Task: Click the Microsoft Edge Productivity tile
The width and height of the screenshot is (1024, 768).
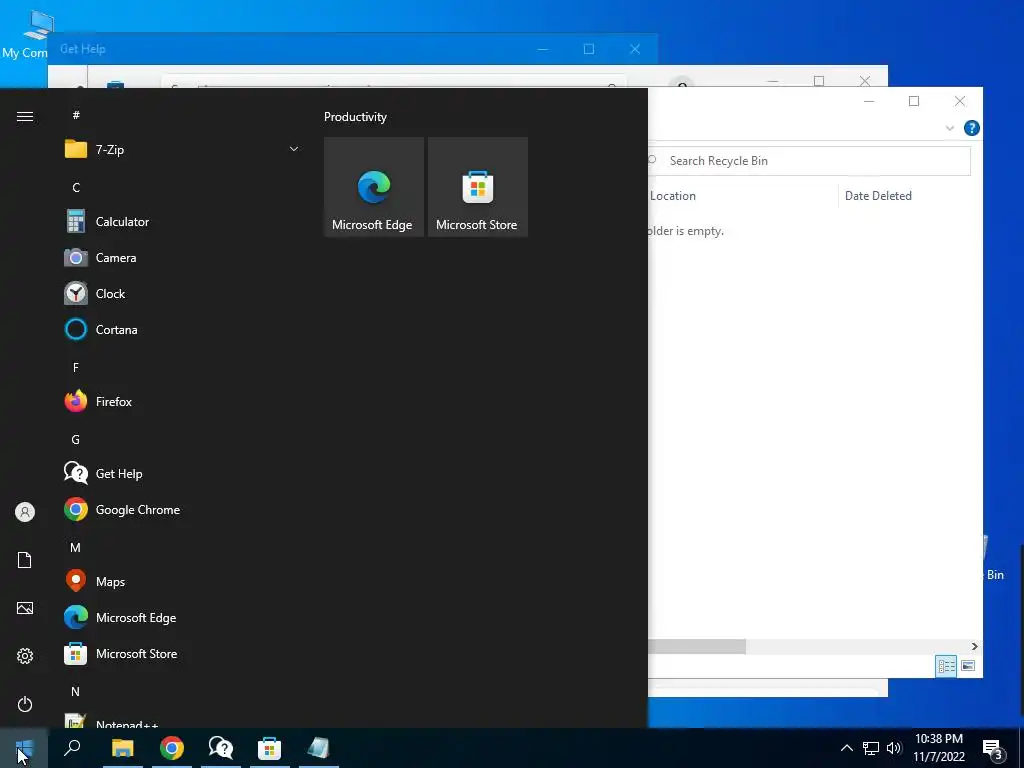Action: 374,187
